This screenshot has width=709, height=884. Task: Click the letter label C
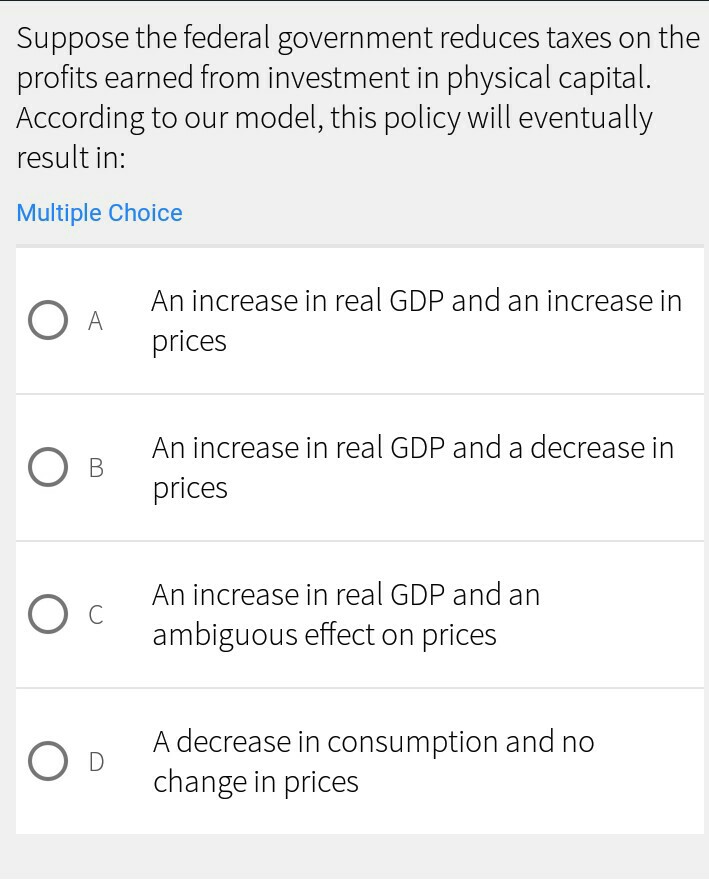pos(95,614)
